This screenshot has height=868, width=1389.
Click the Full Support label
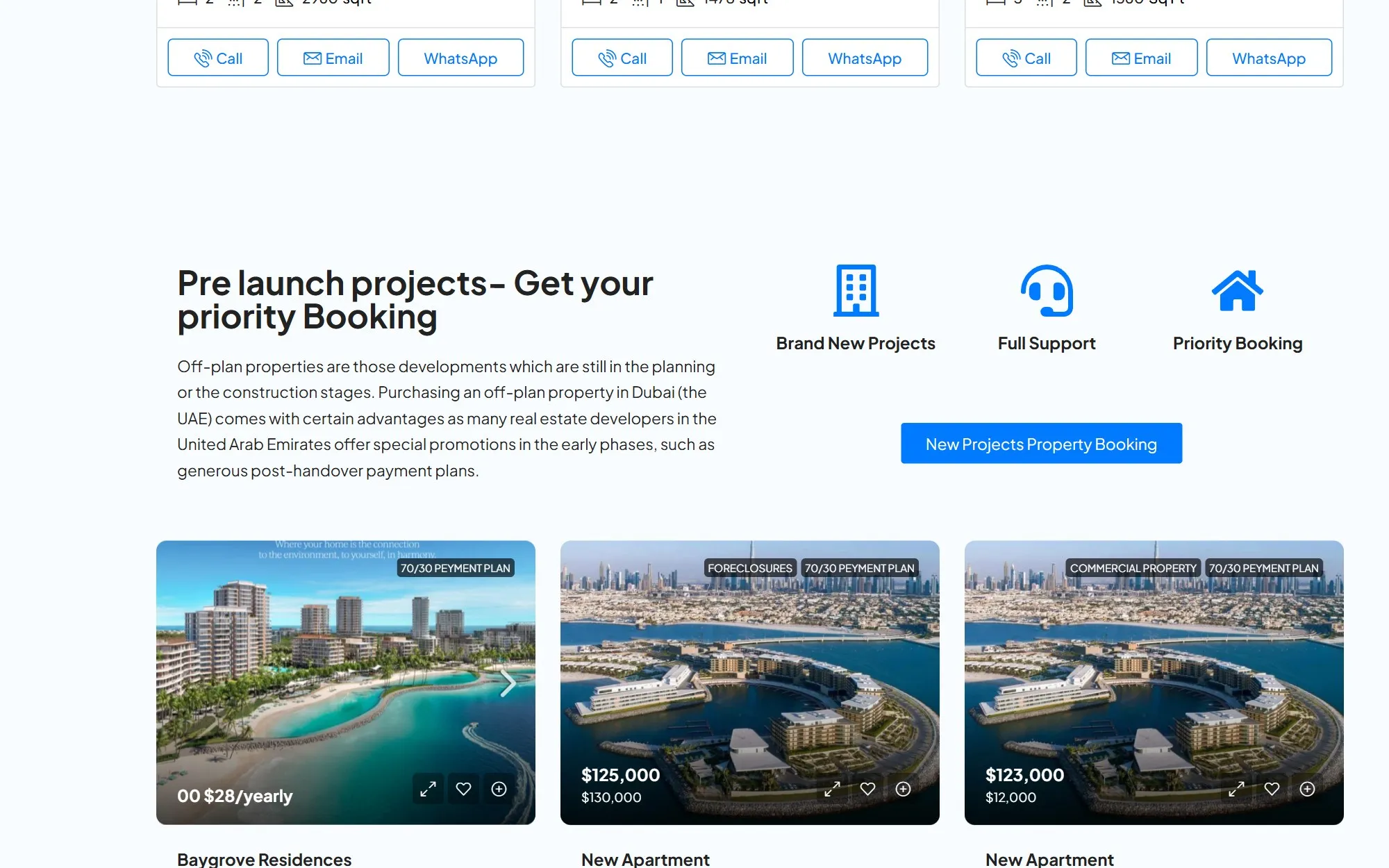point(1047,343)
